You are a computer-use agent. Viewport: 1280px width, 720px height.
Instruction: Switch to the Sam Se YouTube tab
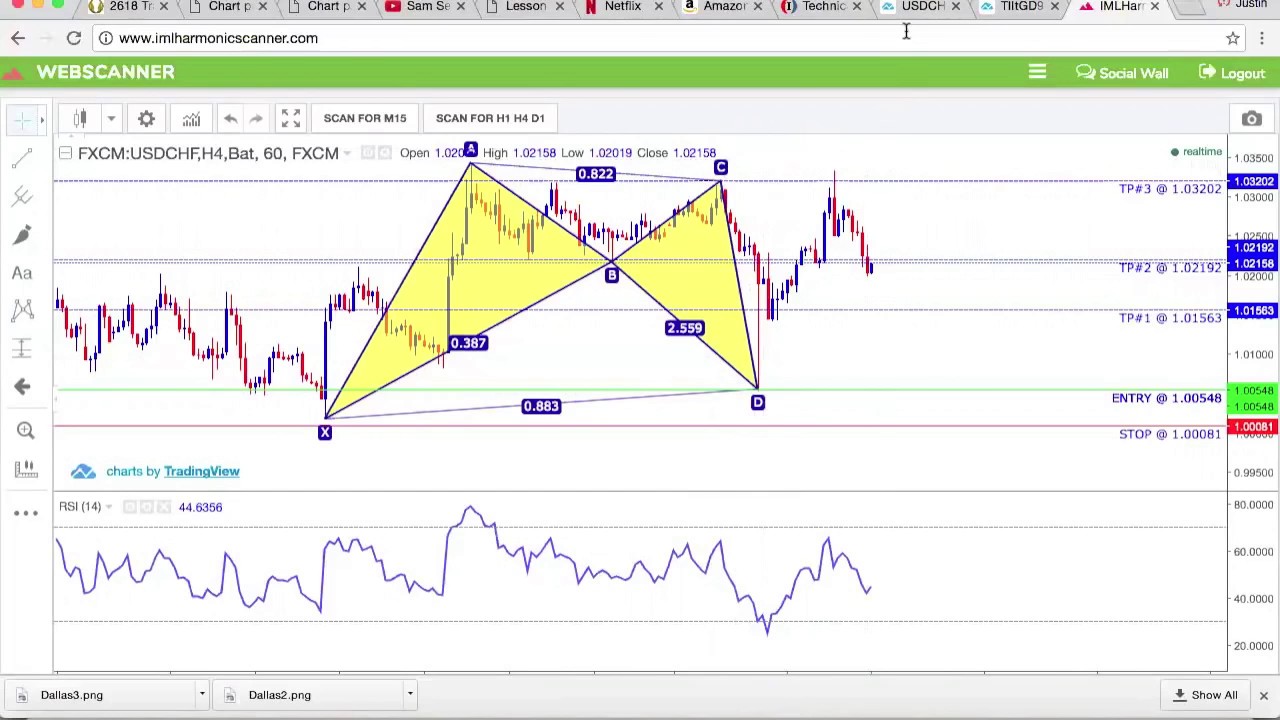coord(427,7)
